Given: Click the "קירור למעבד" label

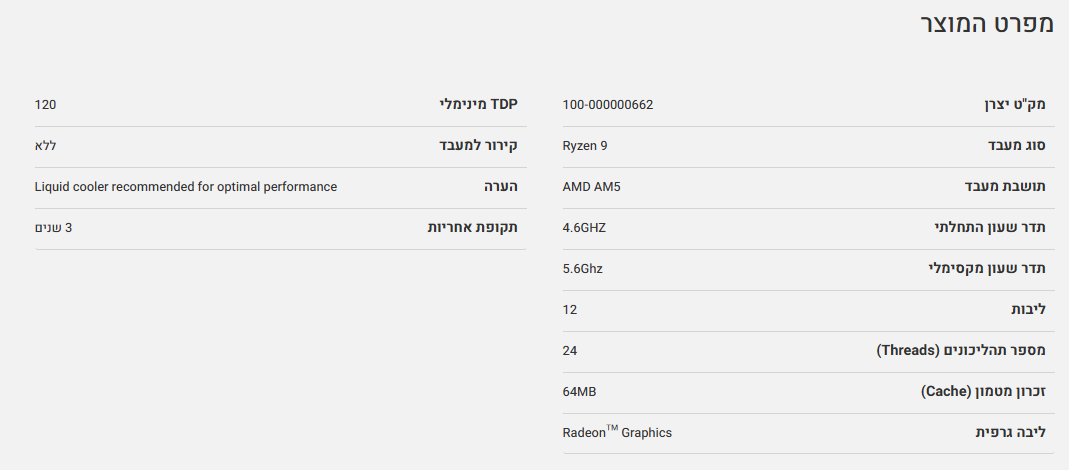Looking at the screenshot, I should (x=478, y=146).
